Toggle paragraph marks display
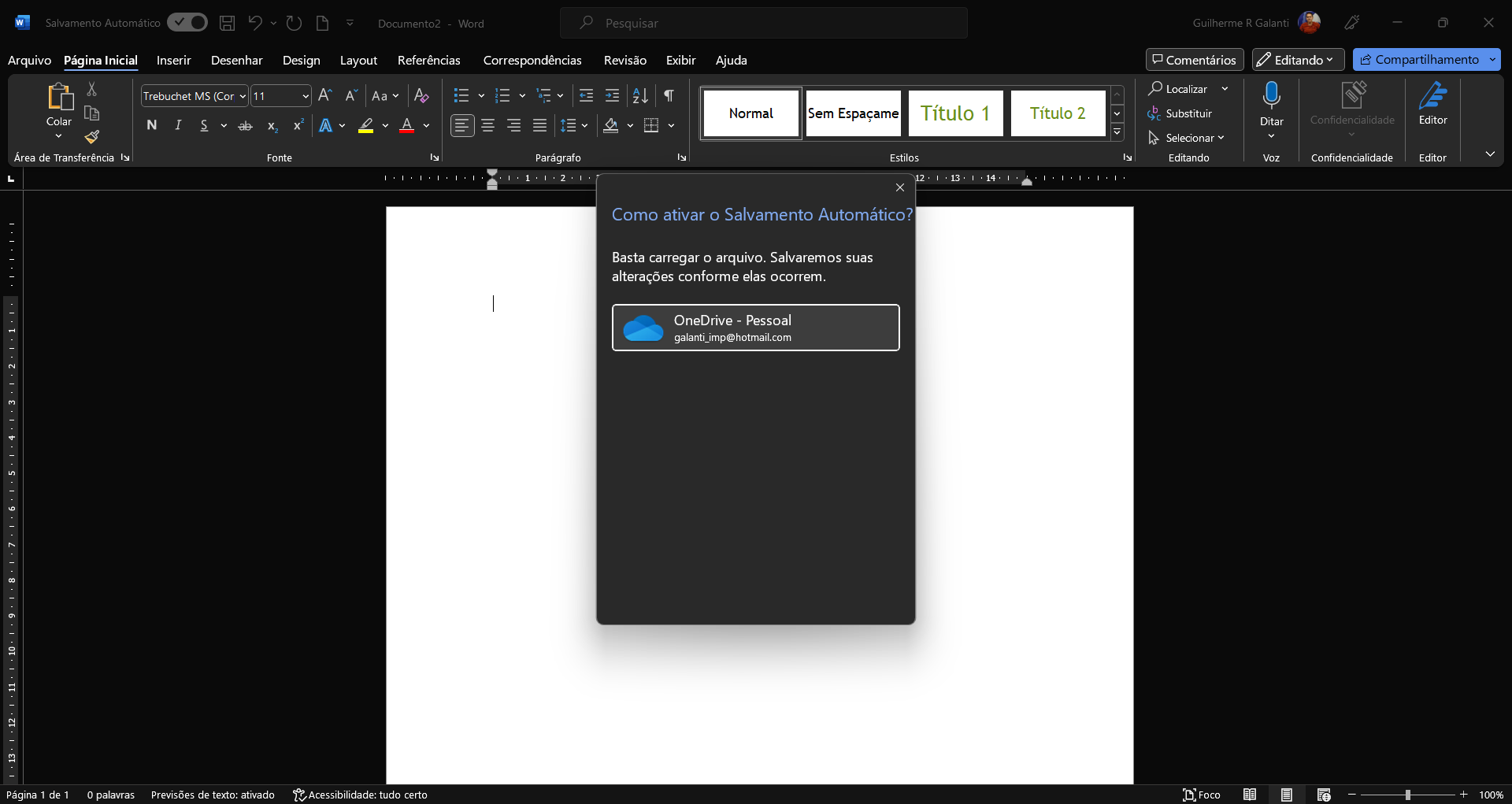1512x804 pixels. click(669, 95)
